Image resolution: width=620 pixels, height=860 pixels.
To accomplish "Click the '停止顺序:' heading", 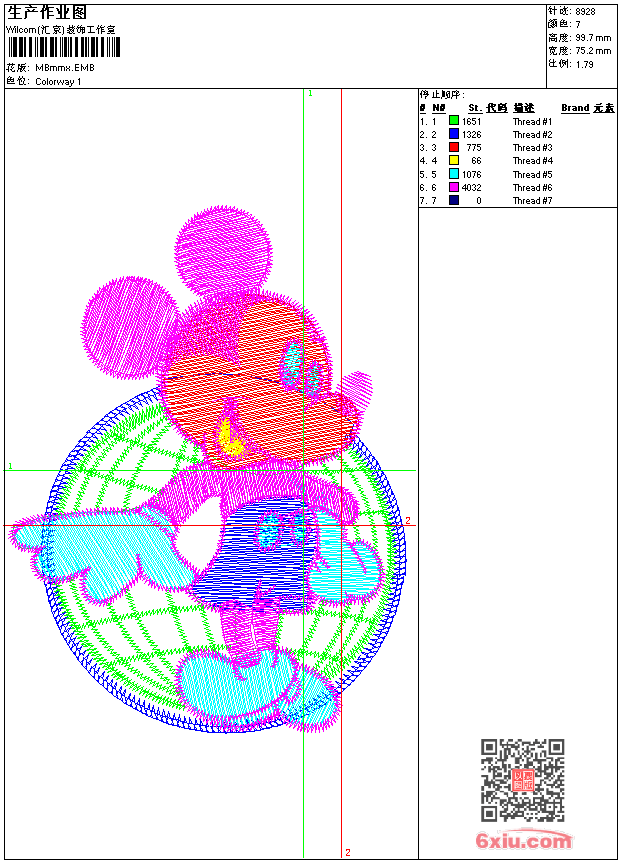I will [x=442, y=95].
